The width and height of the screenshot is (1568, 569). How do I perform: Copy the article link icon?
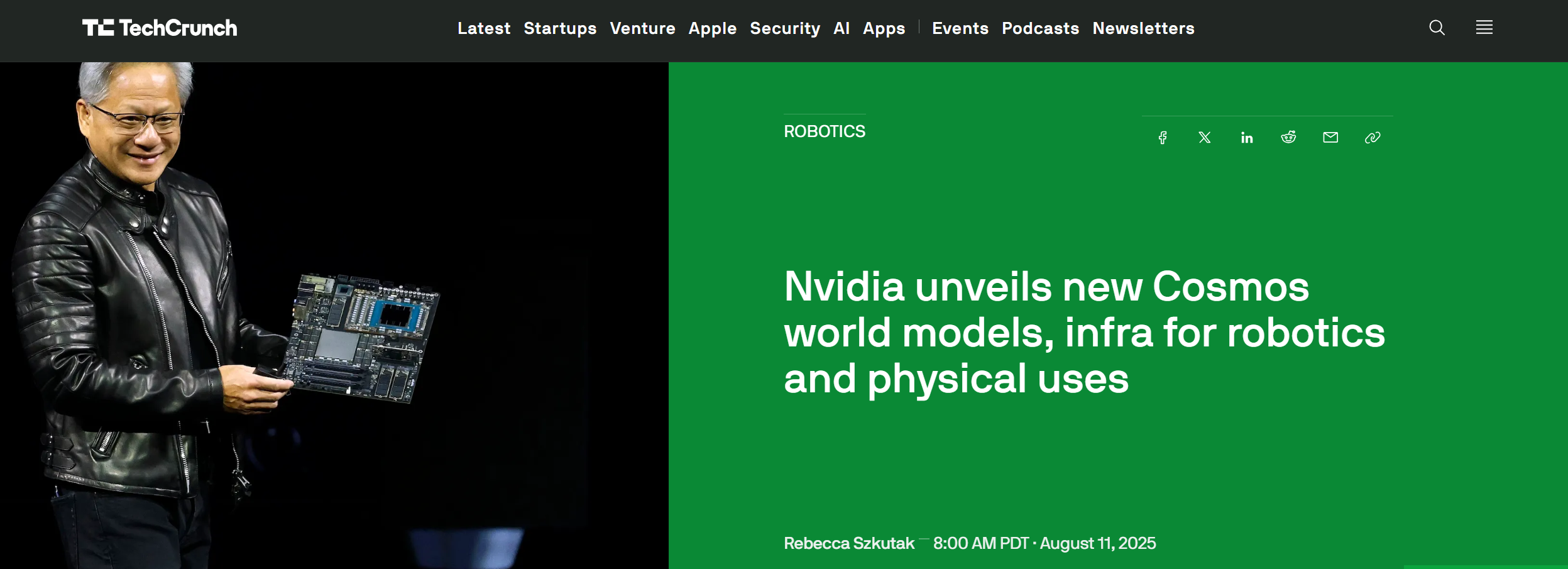click(x=1373, y=138)
